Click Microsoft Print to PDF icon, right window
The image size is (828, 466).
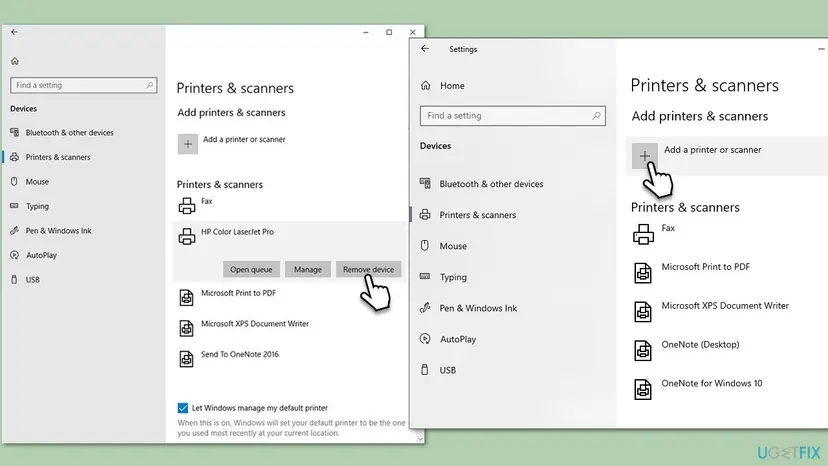[643, 273]
